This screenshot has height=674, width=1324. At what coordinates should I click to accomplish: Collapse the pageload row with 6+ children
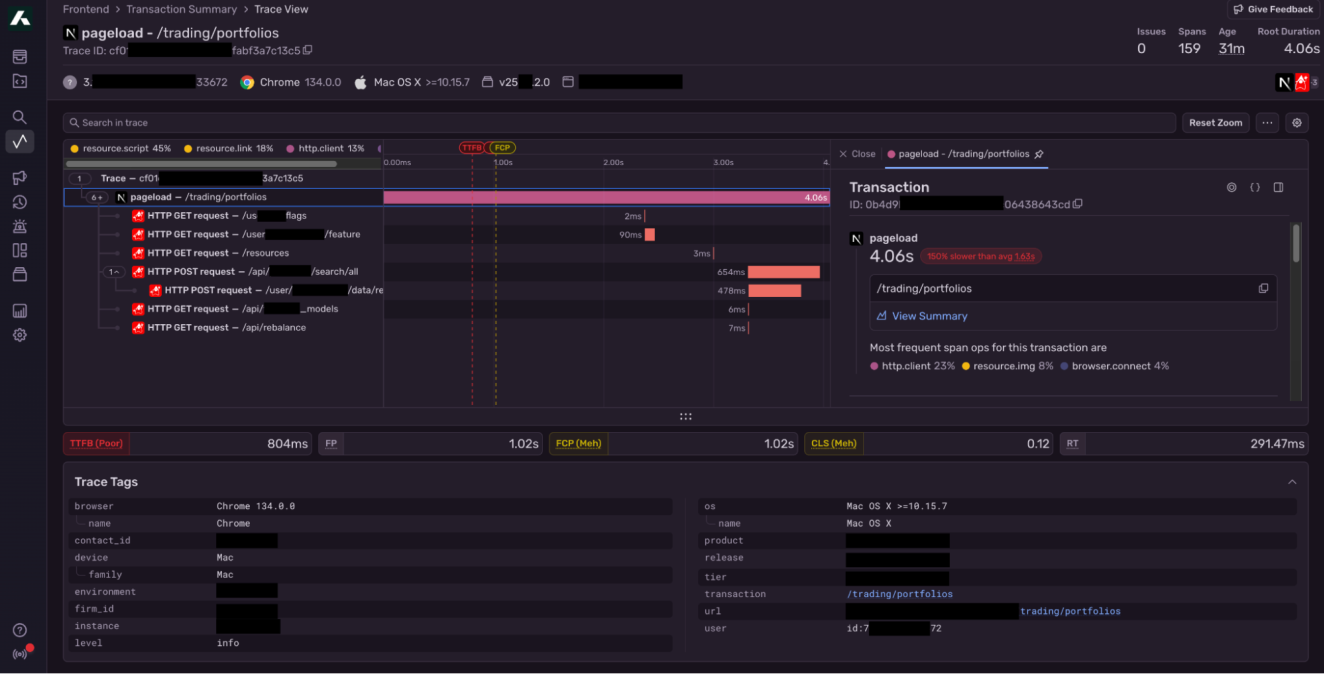point(96,198)
